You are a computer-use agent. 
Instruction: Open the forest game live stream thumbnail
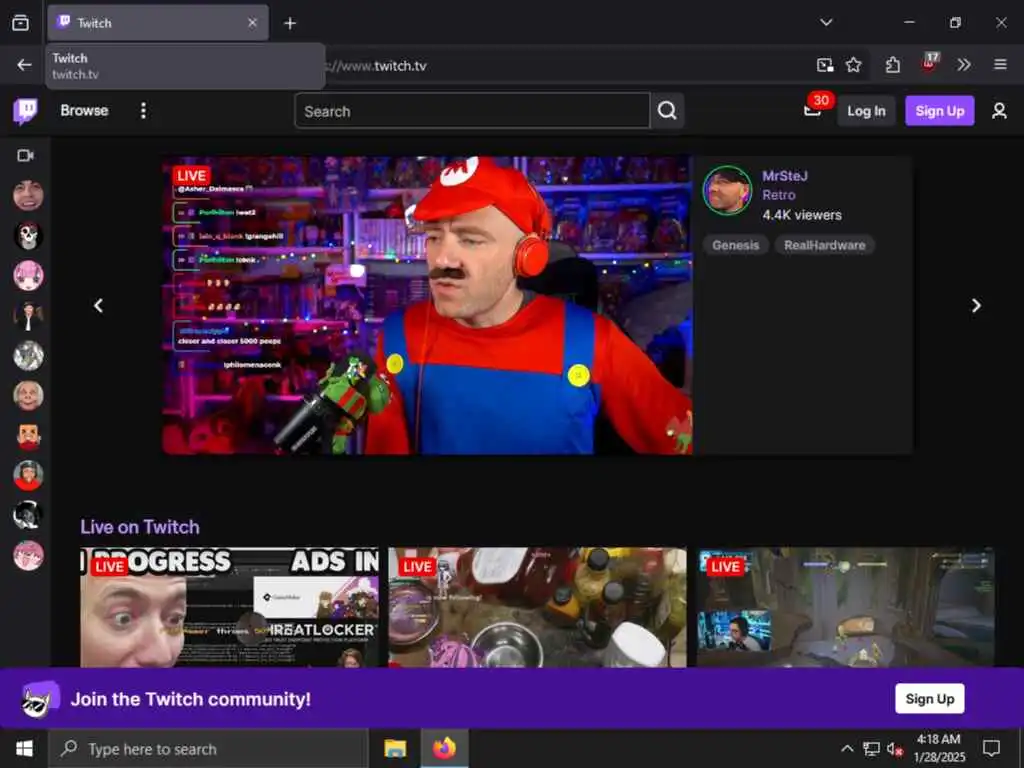tap(846, 607)
